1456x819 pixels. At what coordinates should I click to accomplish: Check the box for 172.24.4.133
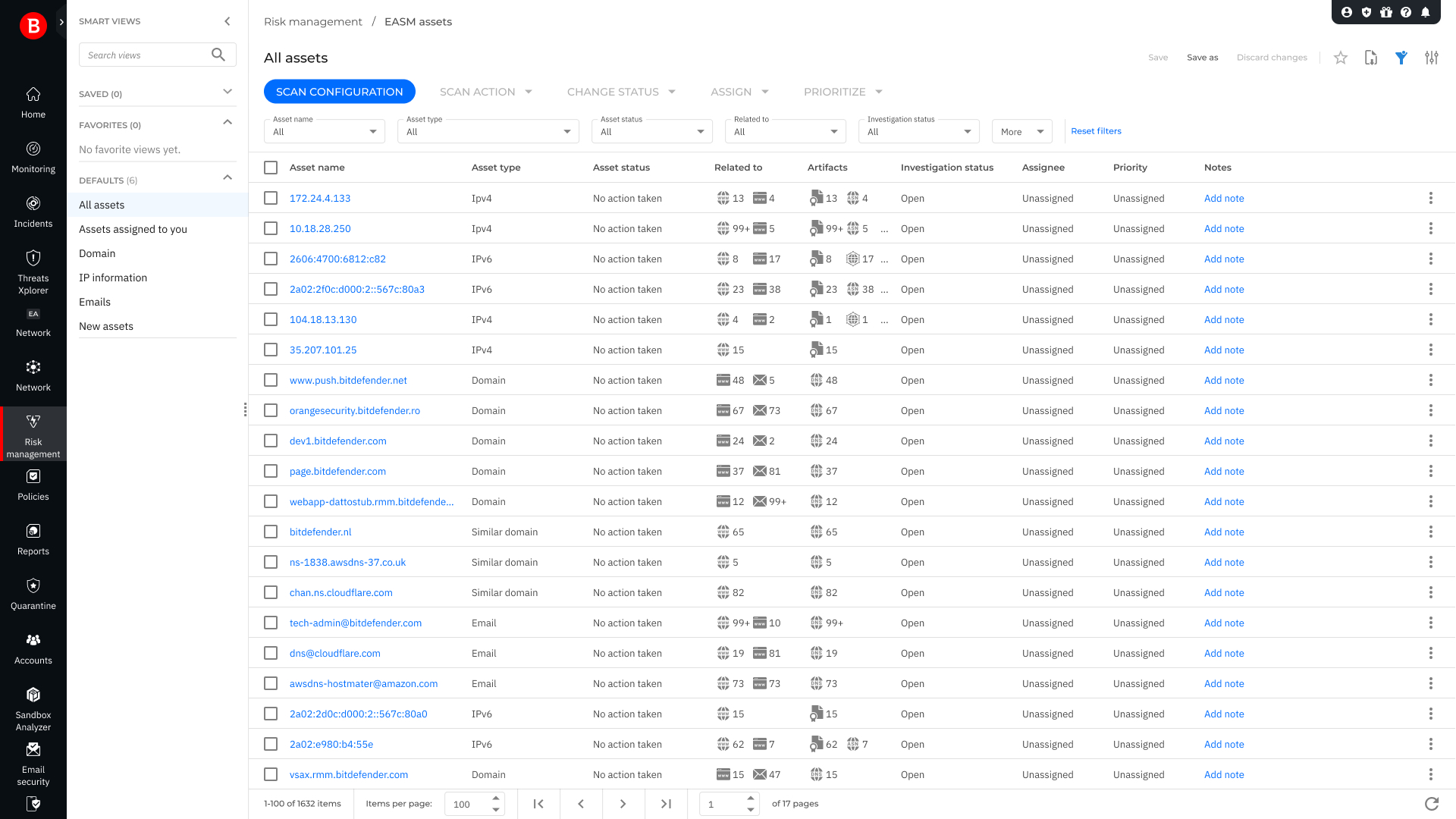(271, 198)
